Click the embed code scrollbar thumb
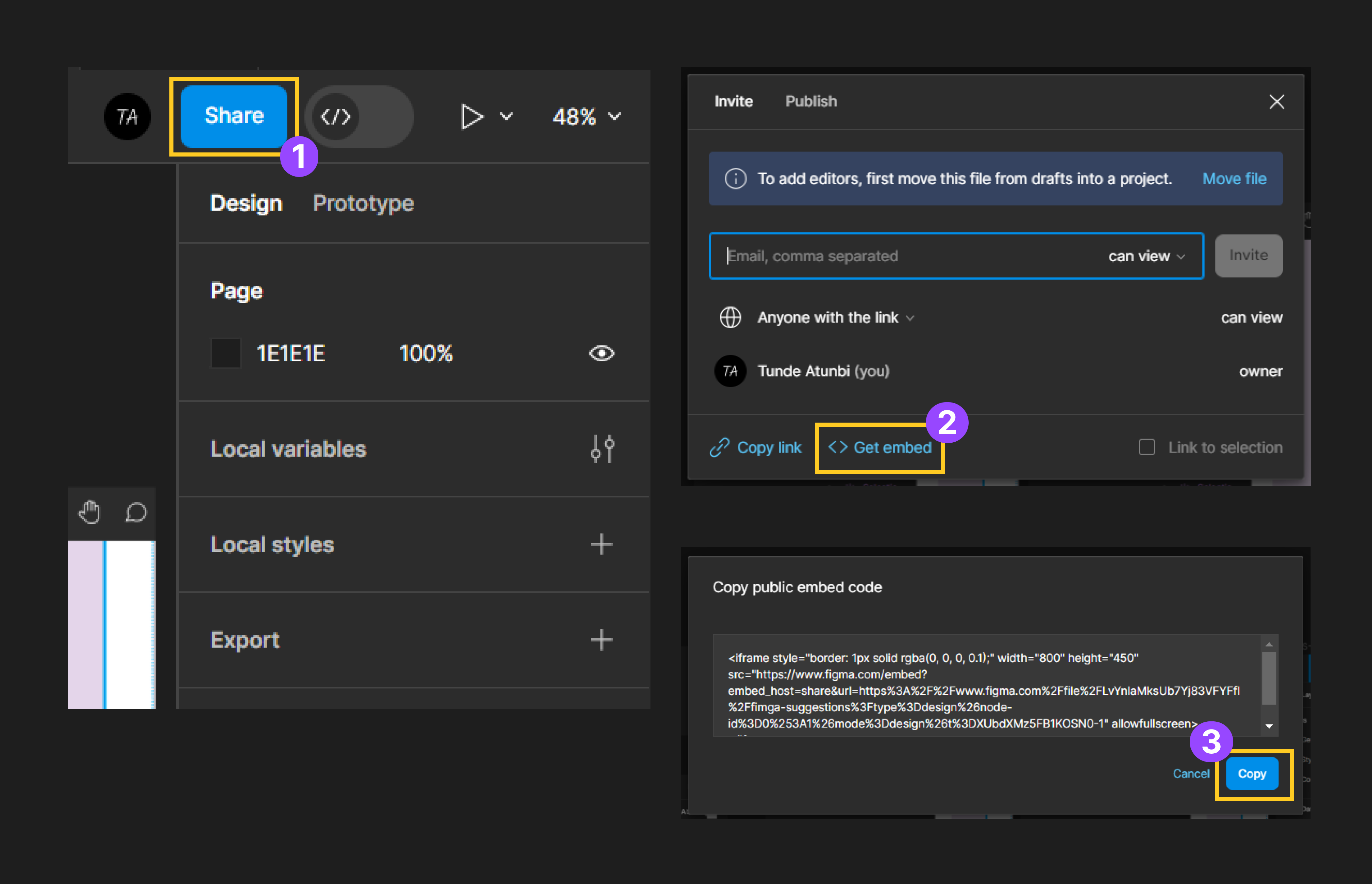1372x884 pixels. pyautogui.click(x=1269, y=678)
